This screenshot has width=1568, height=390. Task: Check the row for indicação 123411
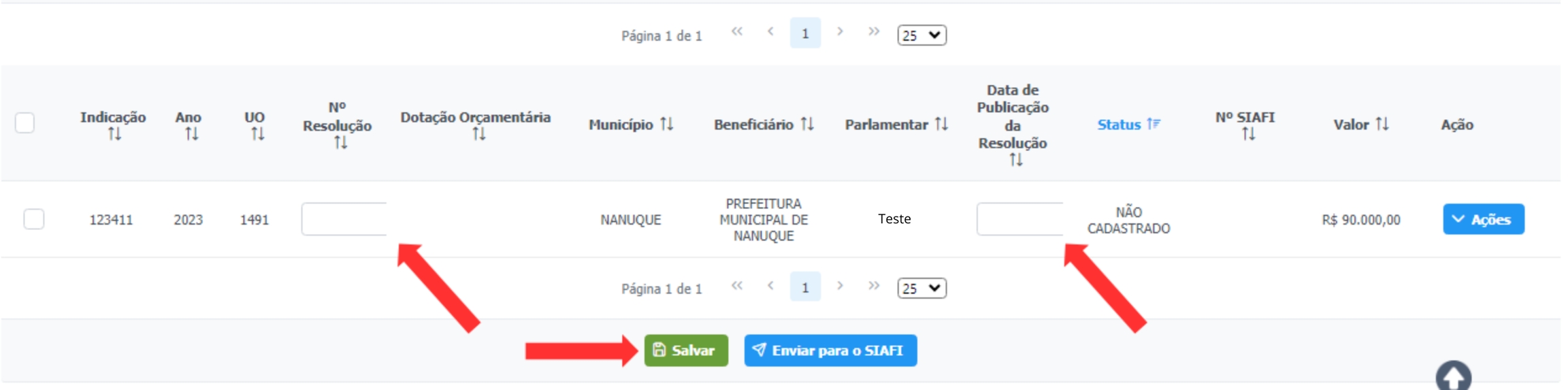tap(34, 219)
